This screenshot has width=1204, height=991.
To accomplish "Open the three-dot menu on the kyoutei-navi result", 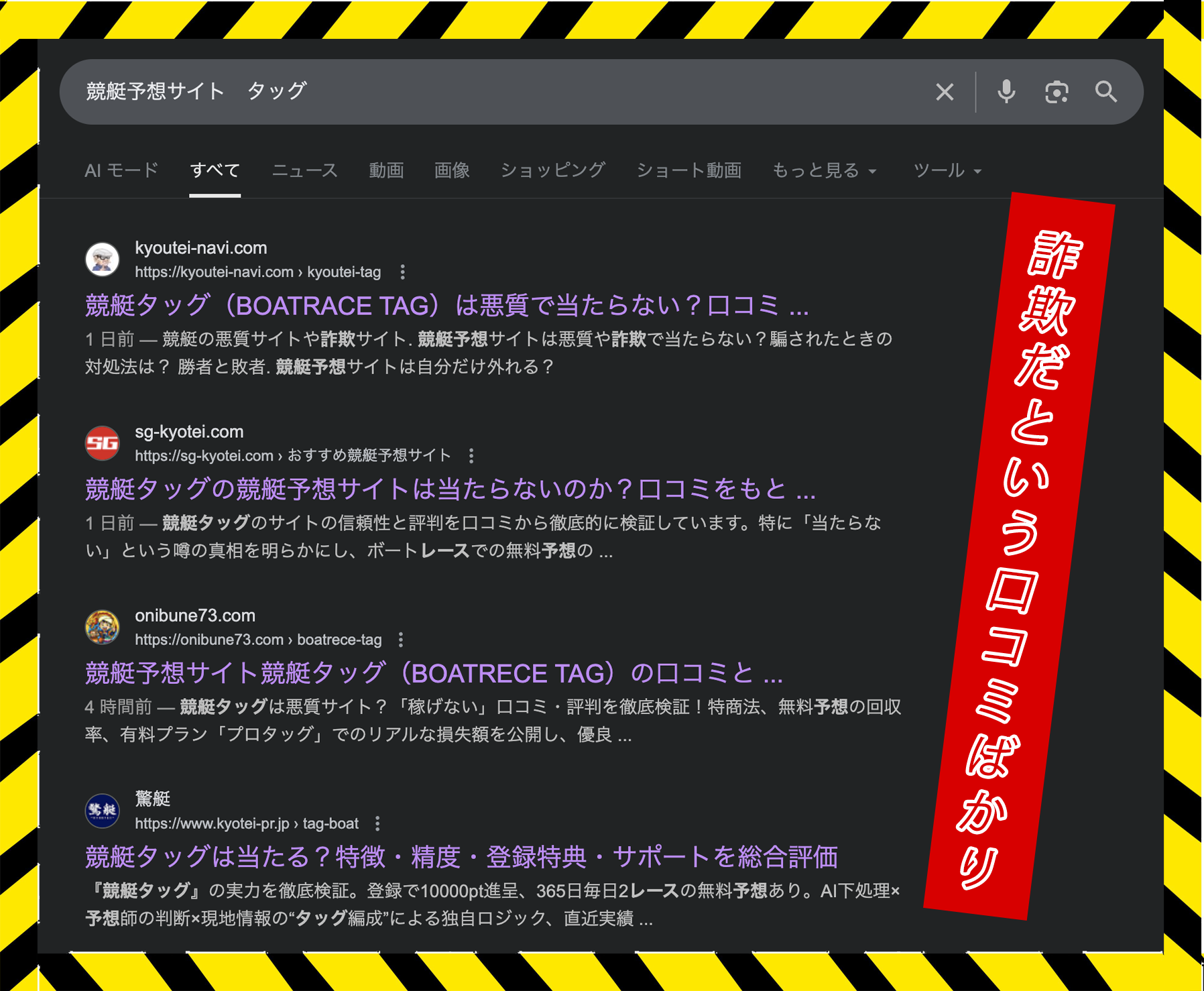I will point(402,272).
